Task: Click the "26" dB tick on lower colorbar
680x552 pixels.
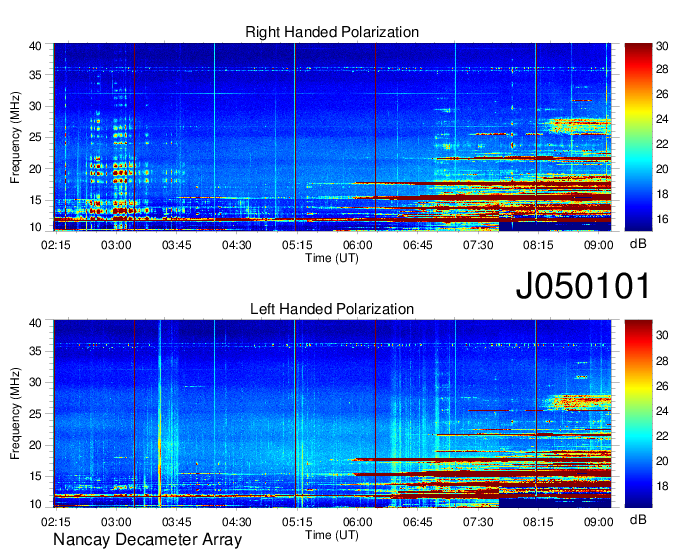Action: click(x=662, y=386)
